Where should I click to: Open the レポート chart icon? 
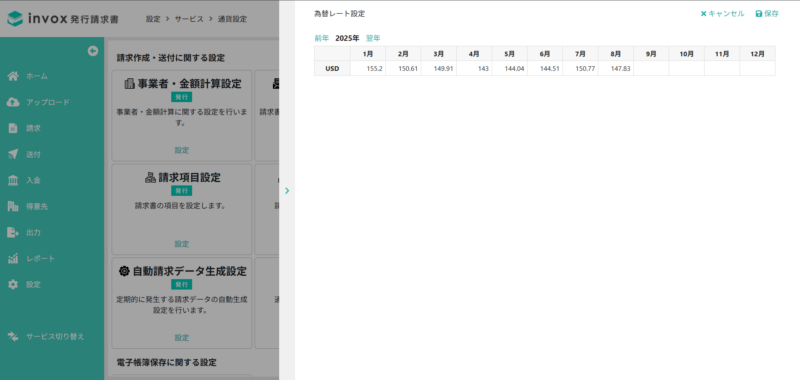click(x=13, y=258)
